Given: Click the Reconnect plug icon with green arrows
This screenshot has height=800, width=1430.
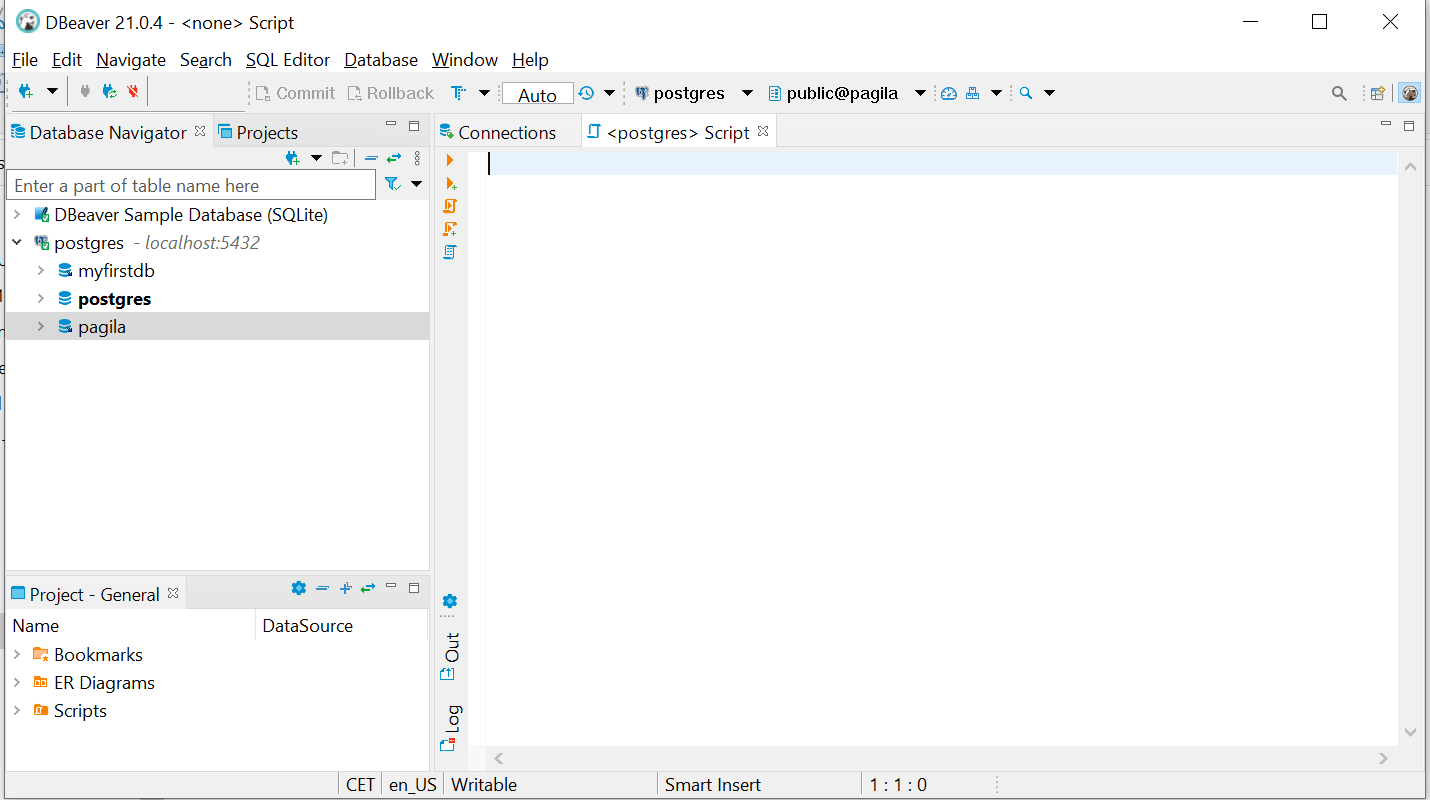Looking at the screenshot, I should (x=110, y=92).
